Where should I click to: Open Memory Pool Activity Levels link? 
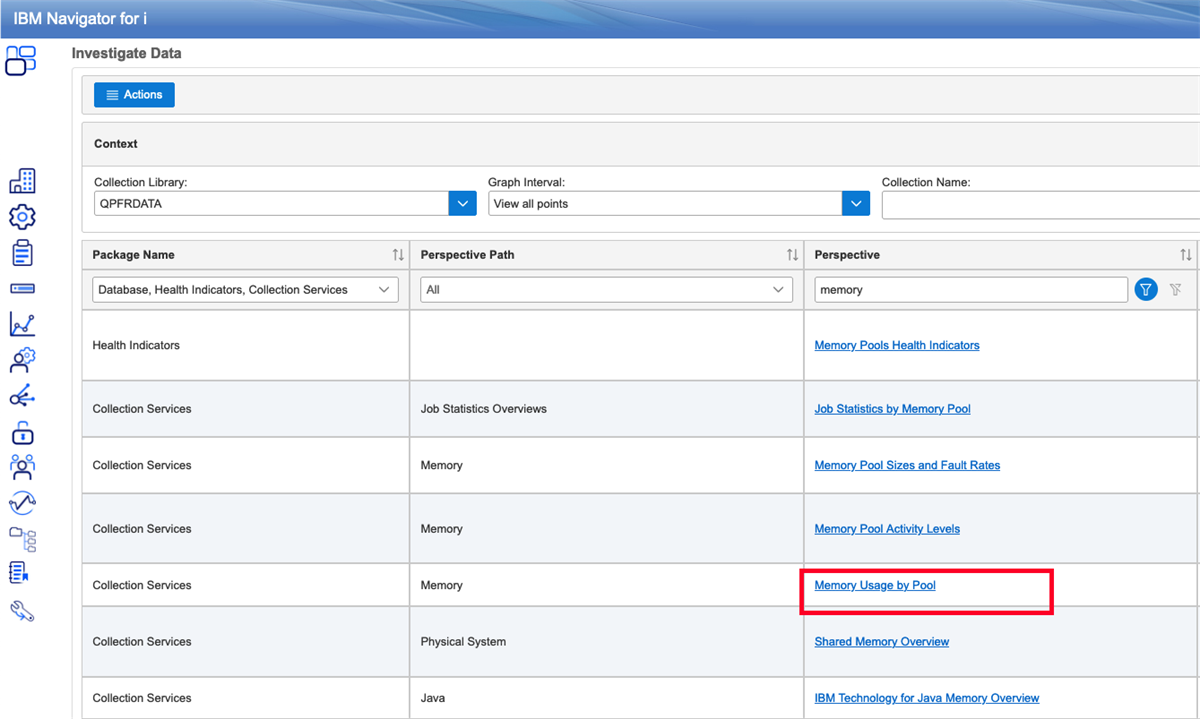(x=887, y=529)
